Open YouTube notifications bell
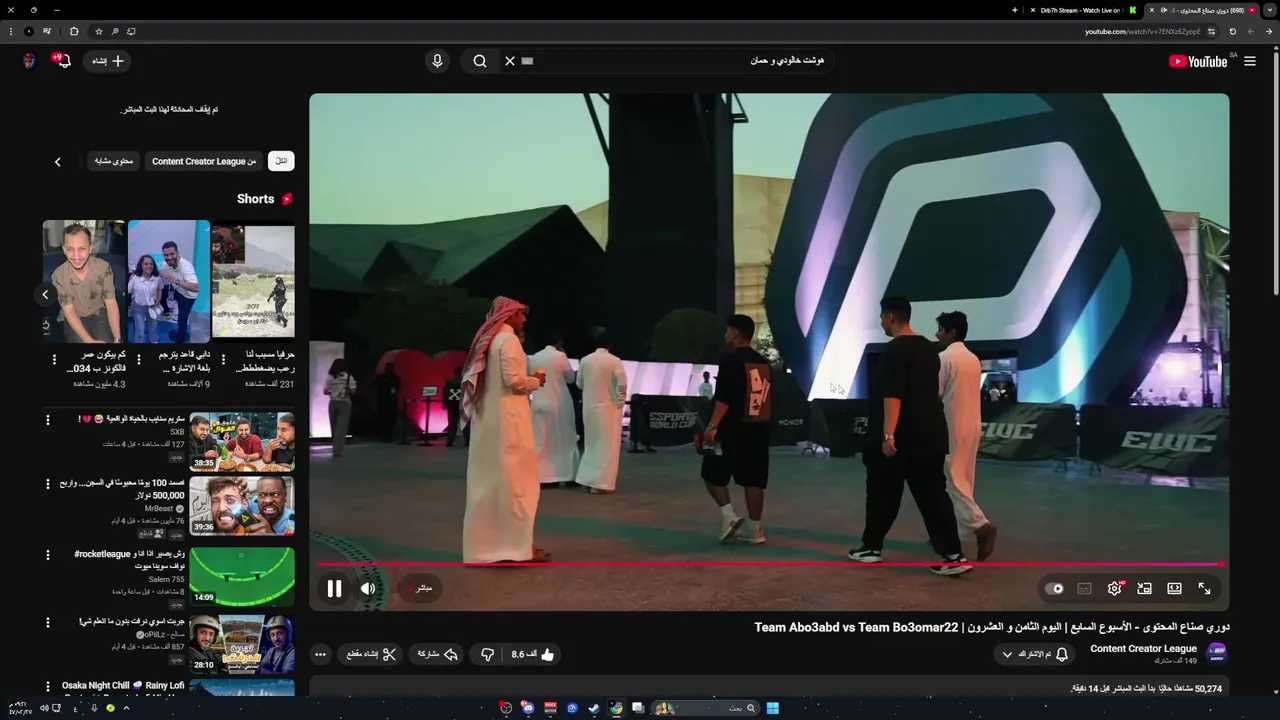This screenshot has width=1280, height=720. point(62,61)
